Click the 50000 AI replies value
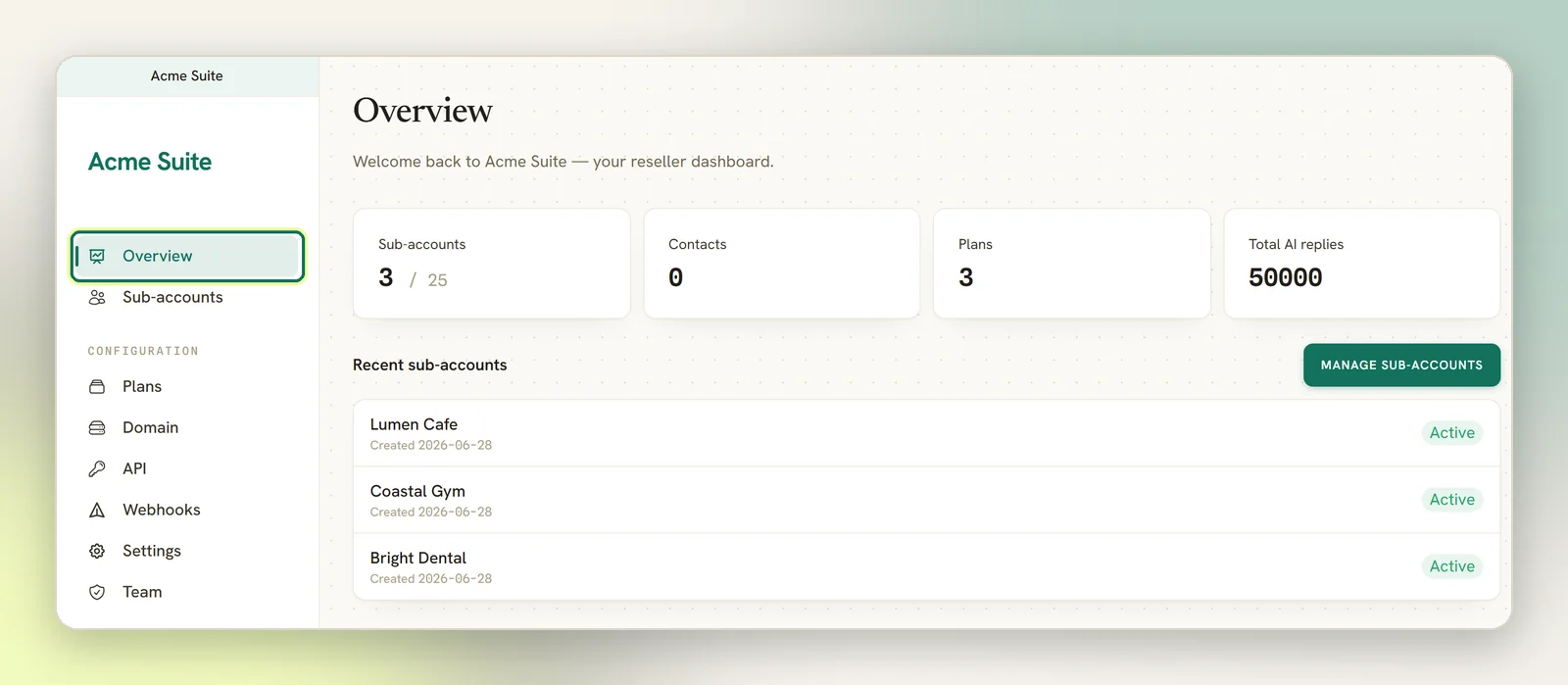 [1285, 278]
